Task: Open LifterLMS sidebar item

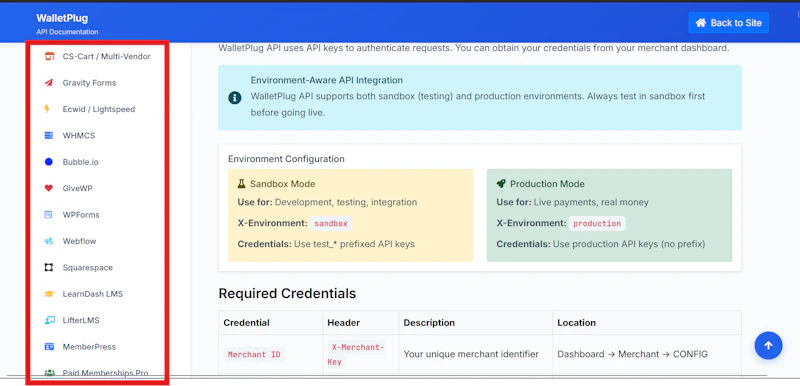Action: [x=81, y=320]
